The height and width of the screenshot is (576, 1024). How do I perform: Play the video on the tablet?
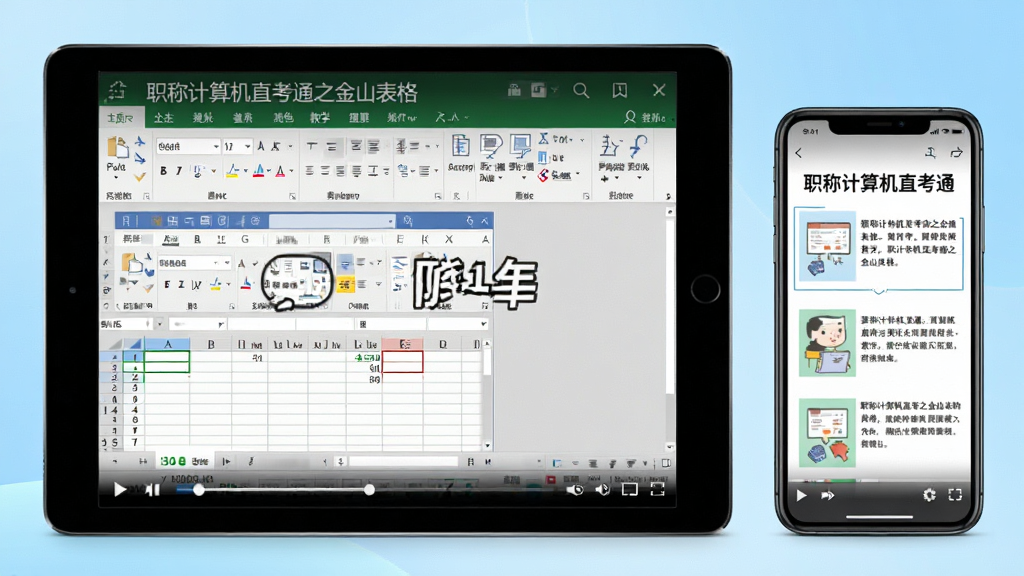(x=120, y=489)
